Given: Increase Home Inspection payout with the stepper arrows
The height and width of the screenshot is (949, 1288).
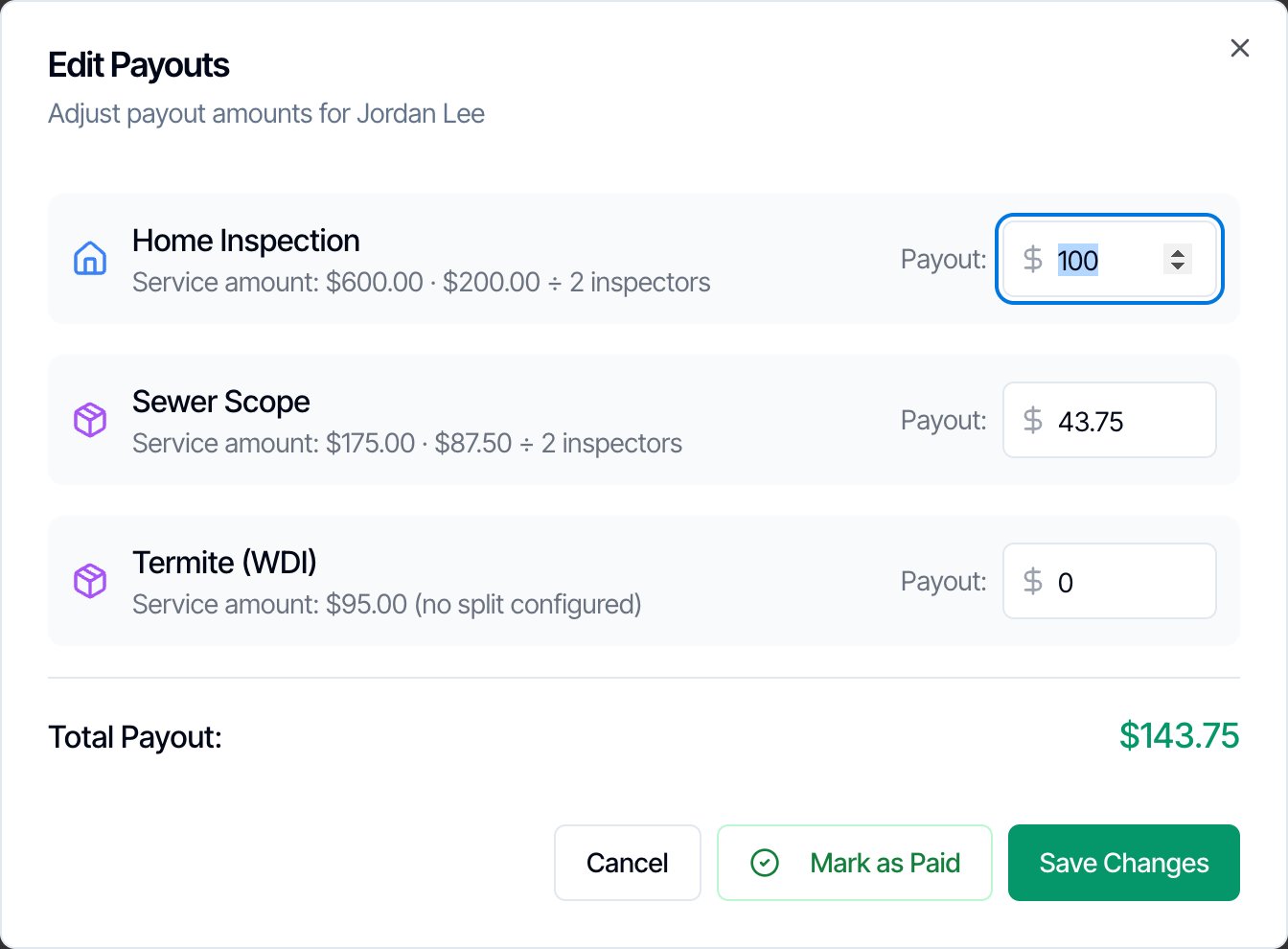Looking at the screenshot, I should click(x=1178, y=253).
